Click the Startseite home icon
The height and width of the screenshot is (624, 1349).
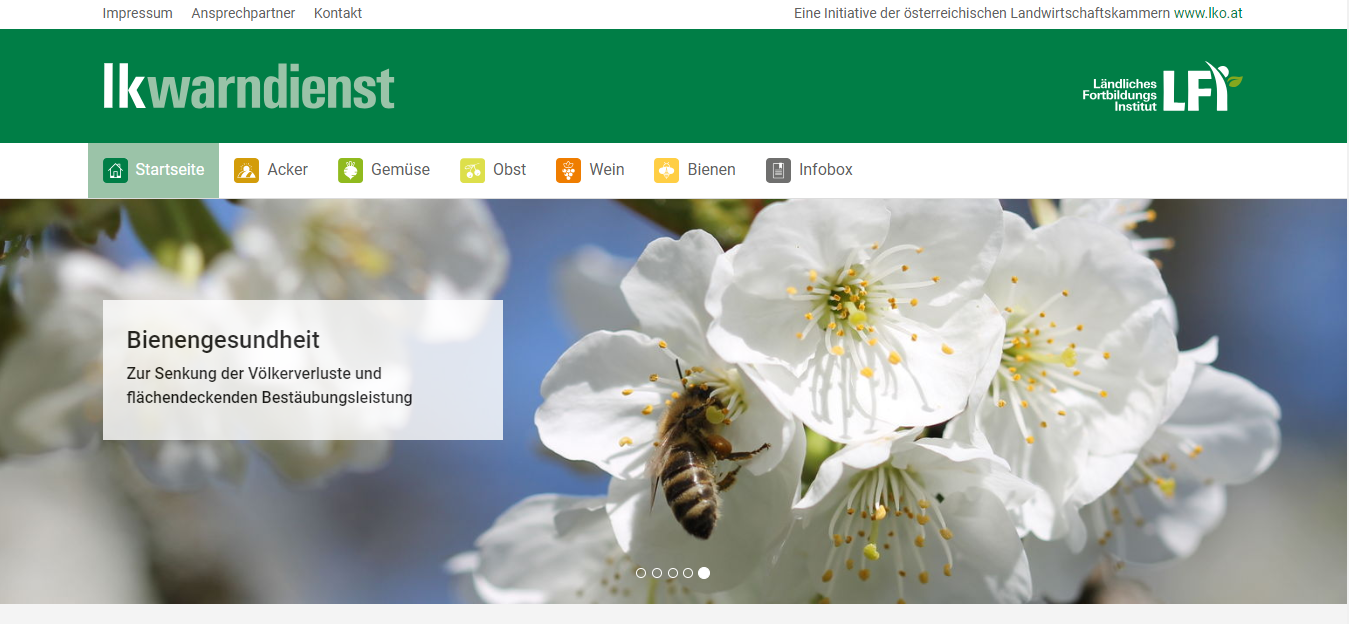click(115, 170)
